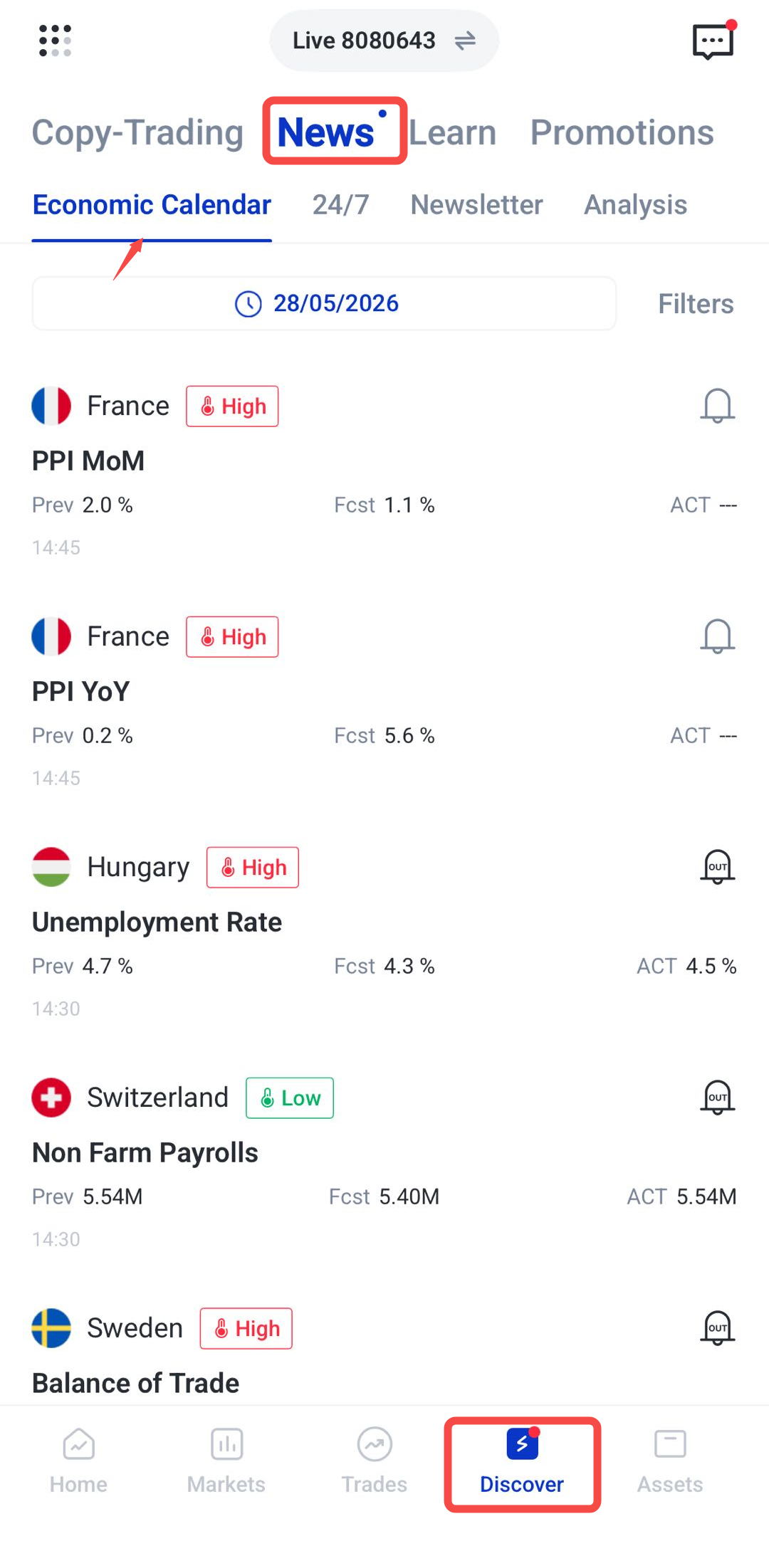Switch to the Copy-Trading tab

tap(137, 132)
